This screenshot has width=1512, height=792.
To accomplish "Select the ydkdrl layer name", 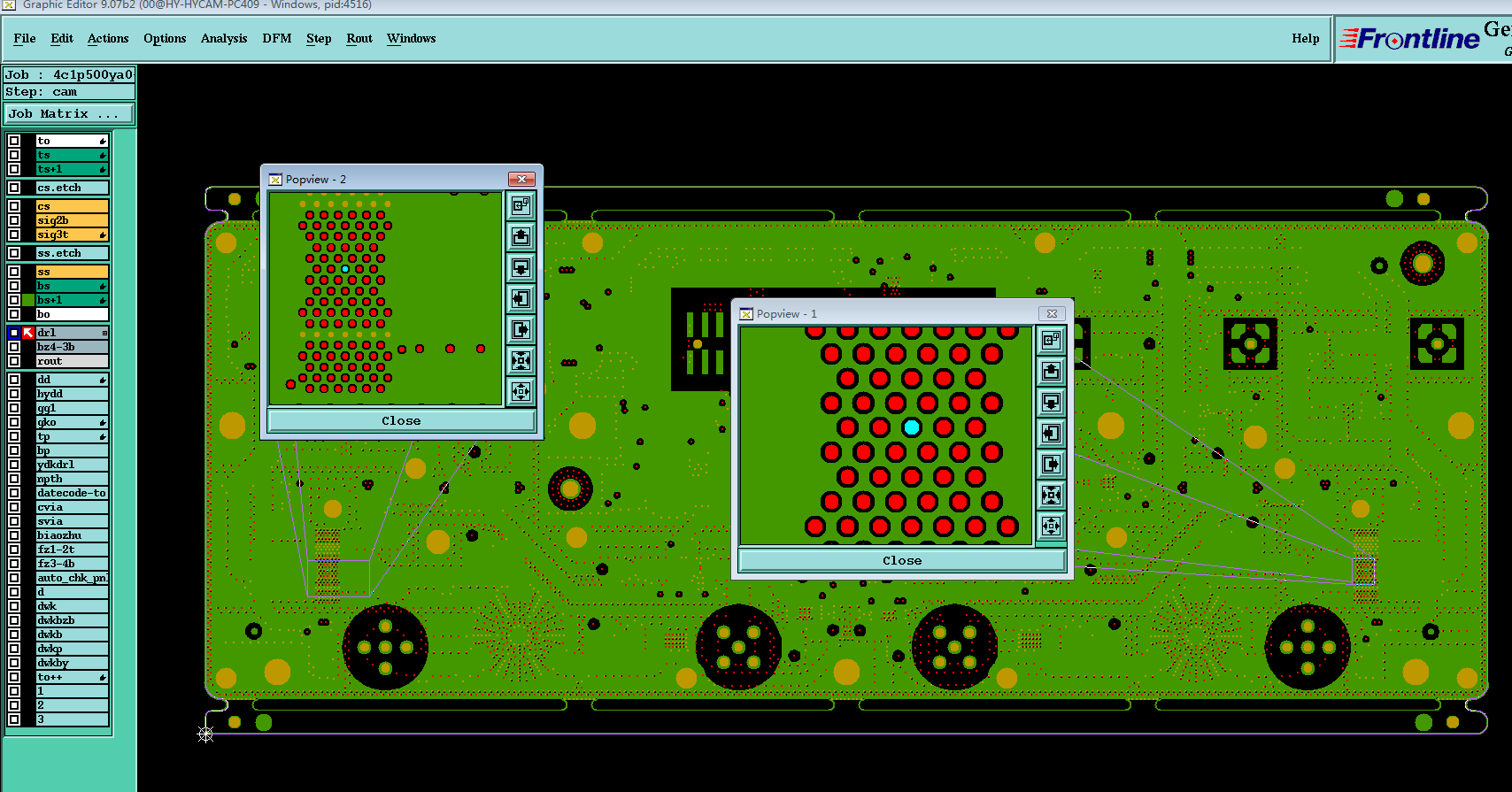I will (x=72, y=465).
